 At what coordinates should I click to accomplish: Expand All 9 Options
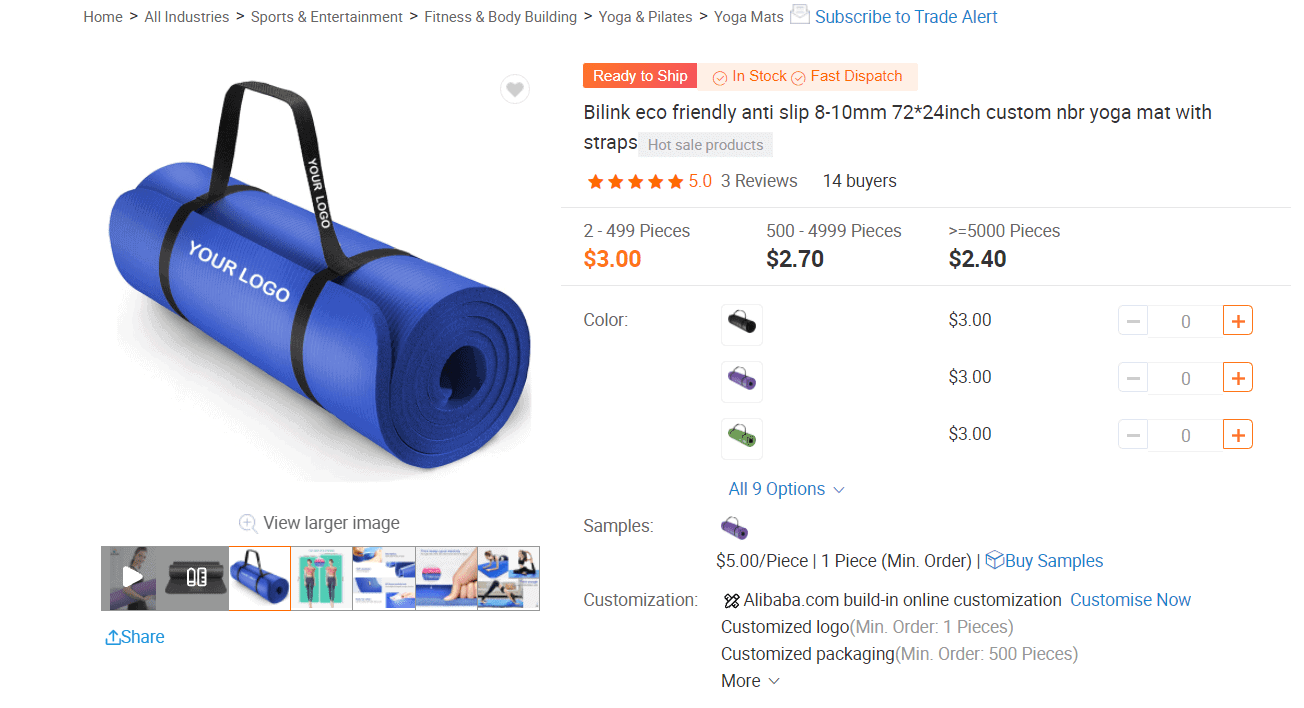(x=786, y=489)
